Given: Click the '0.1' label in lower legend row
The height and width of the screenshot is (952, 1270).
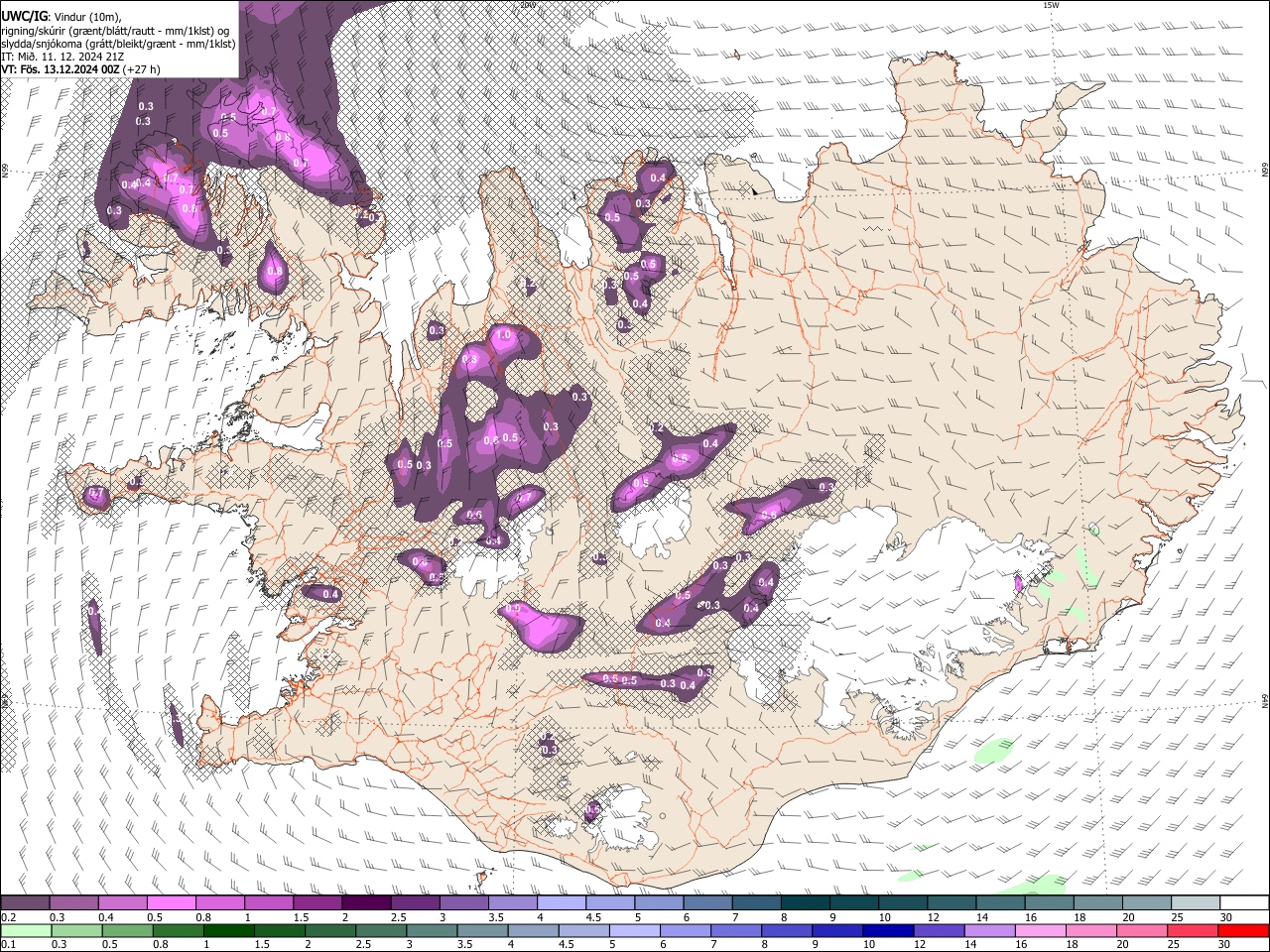Looking at the screenshot, I should pos(9,944).
